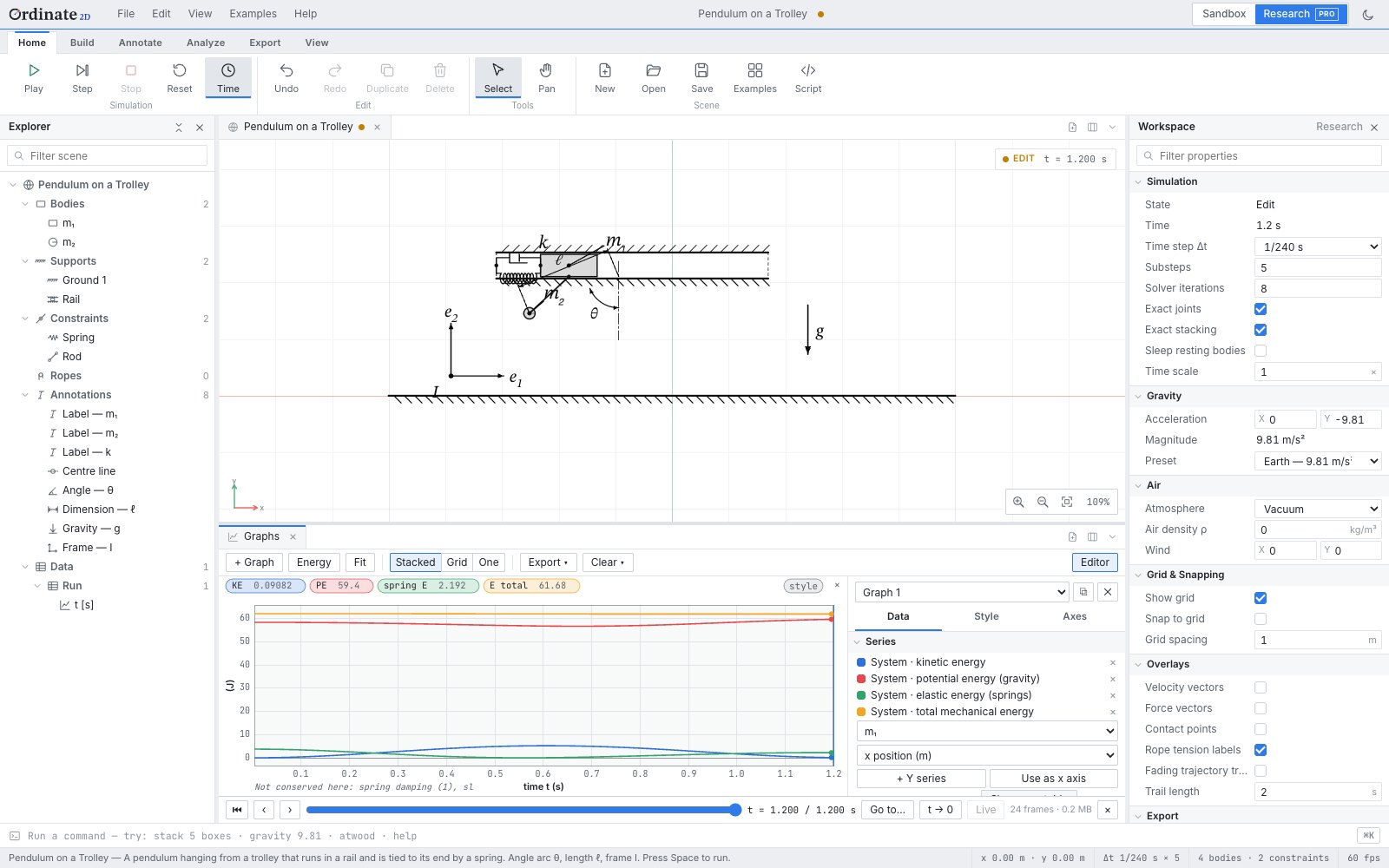This screenshot has height=868, width=1389.
Task: Open the gravity Preset dropdown
Action: click(x=1318, y=461)
